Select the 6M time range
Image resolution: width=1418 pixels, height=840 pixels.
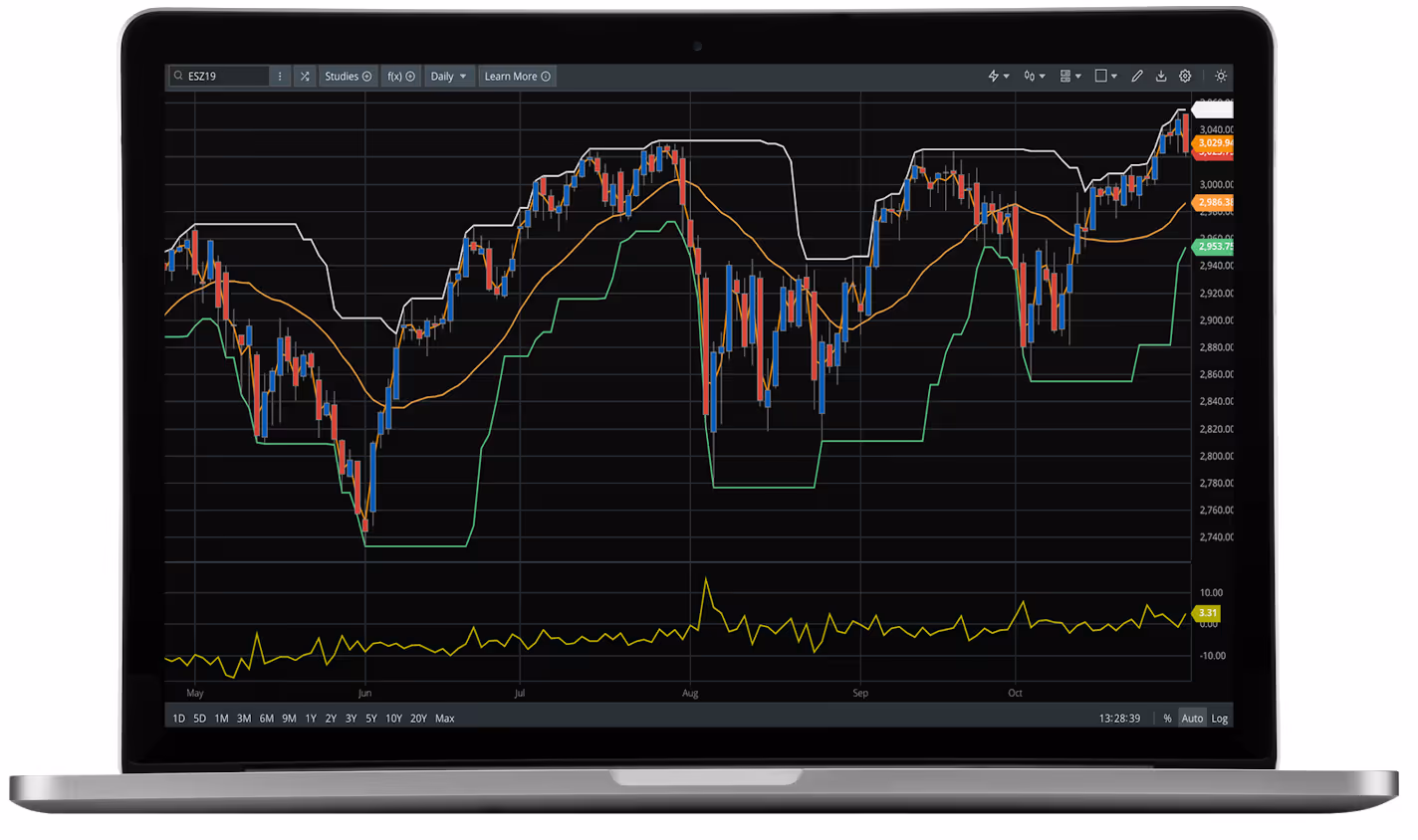[267, 718]
